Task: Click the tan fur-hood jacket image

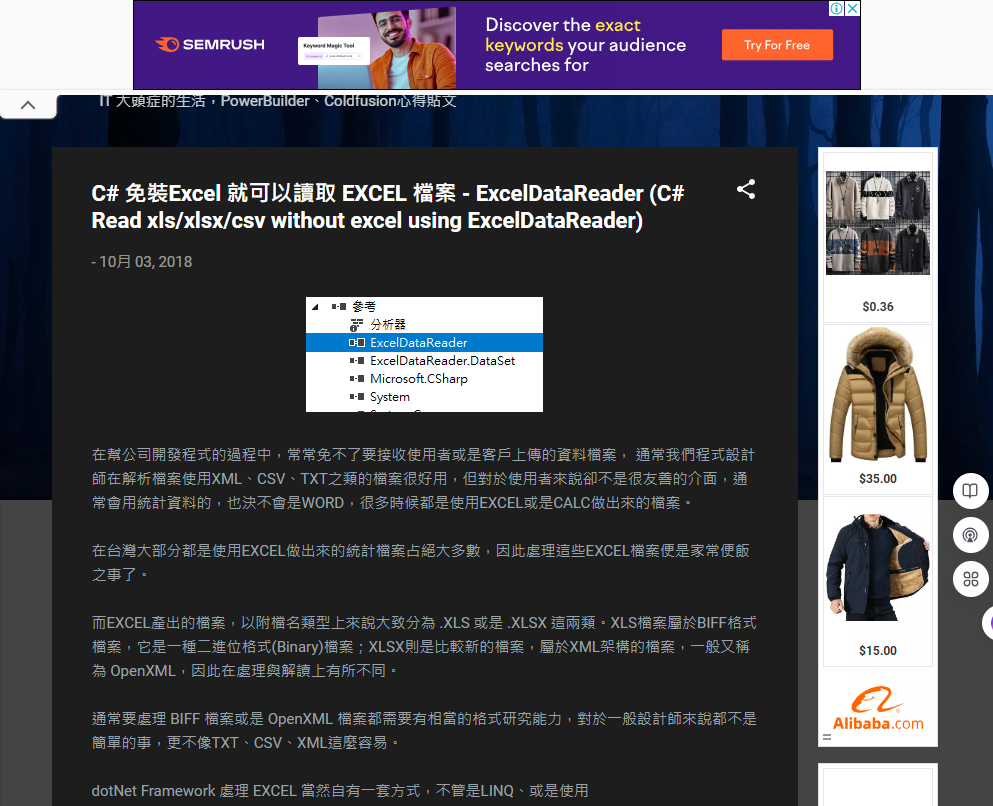Action: coord(878,396)
